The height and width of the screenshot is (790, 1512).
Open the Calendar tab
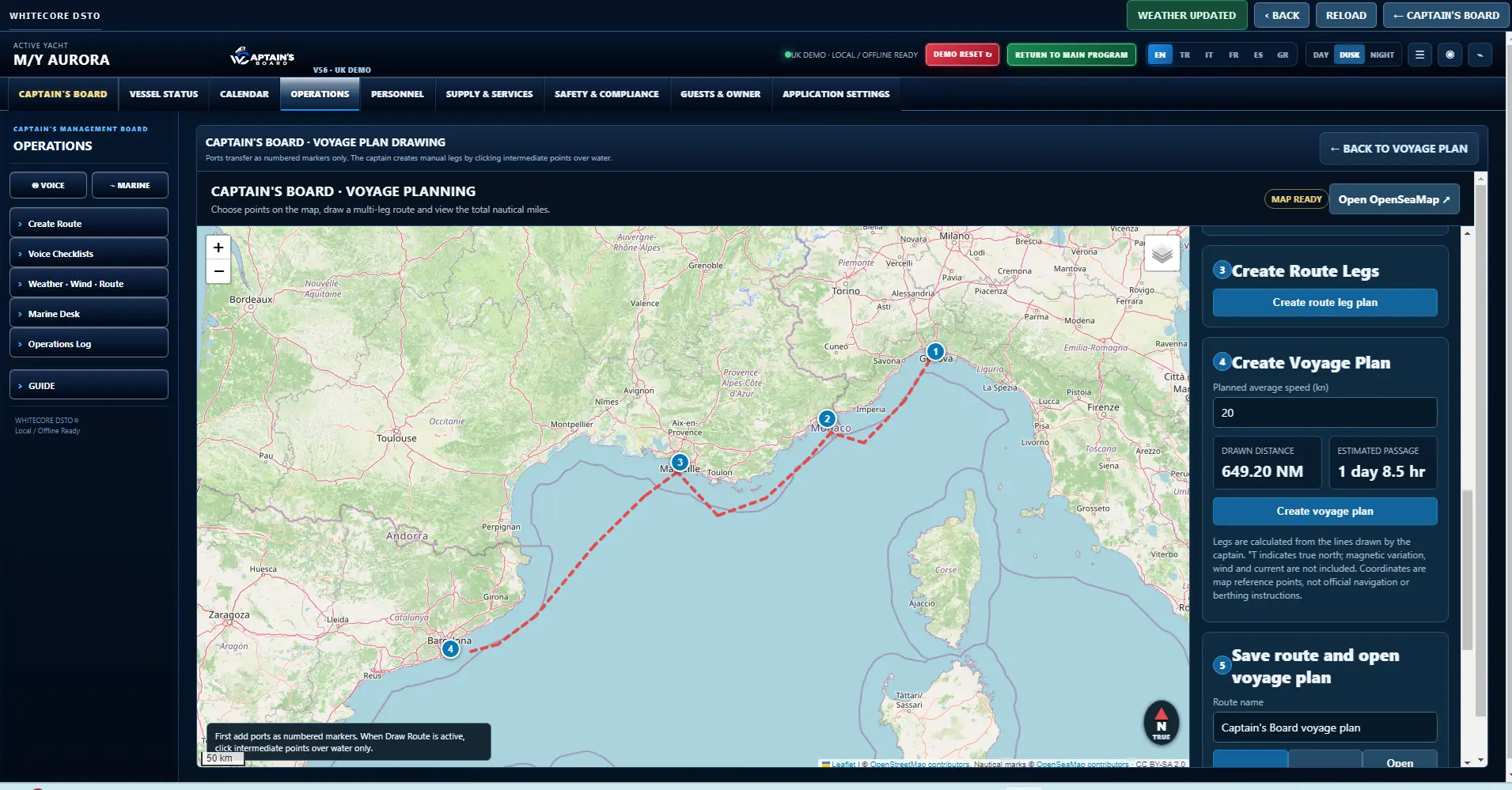(x=244, y=94)
